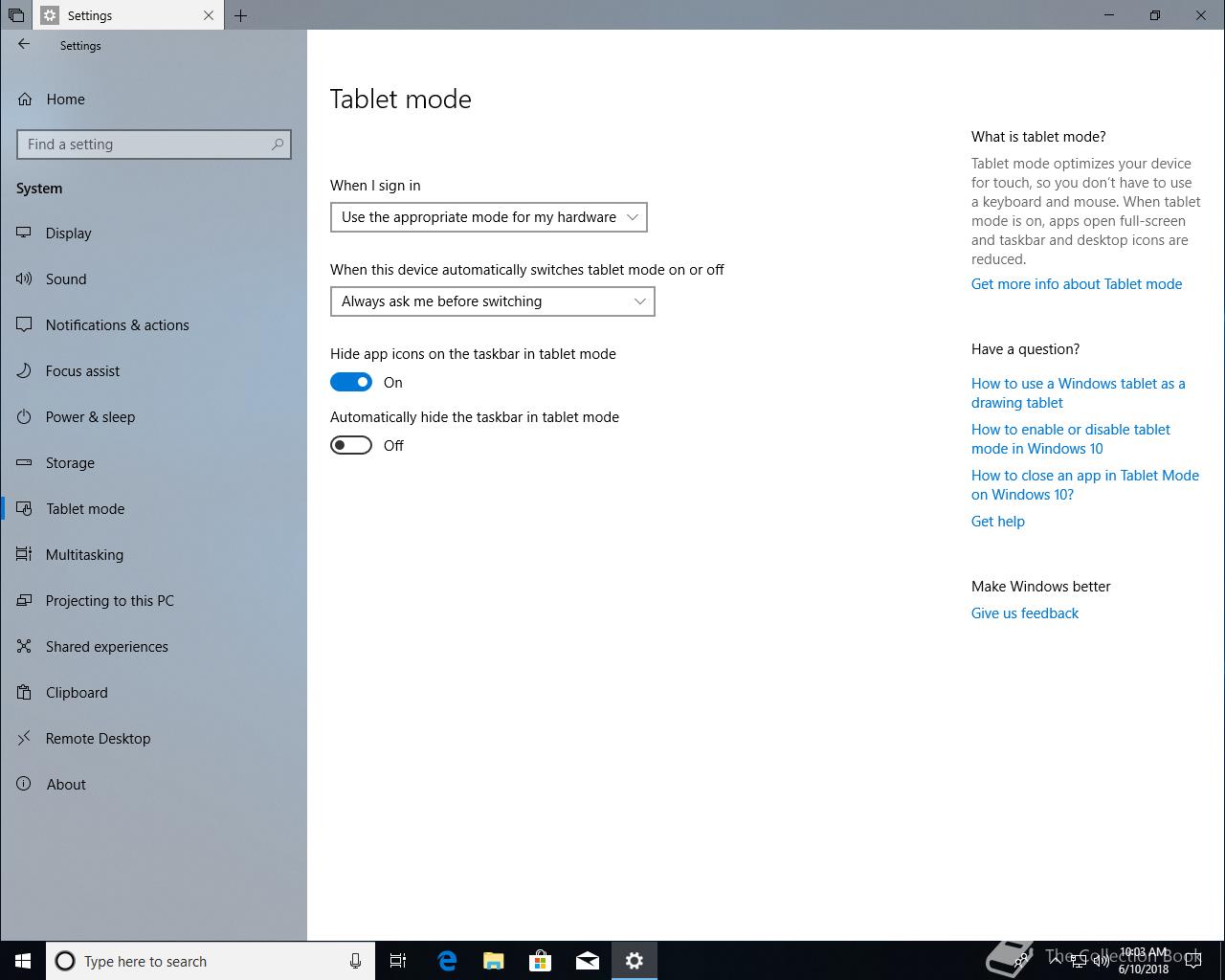Open the tab sets icon in title bar
The height and width of the screenshot is (980, 1225).
[16, 15]
